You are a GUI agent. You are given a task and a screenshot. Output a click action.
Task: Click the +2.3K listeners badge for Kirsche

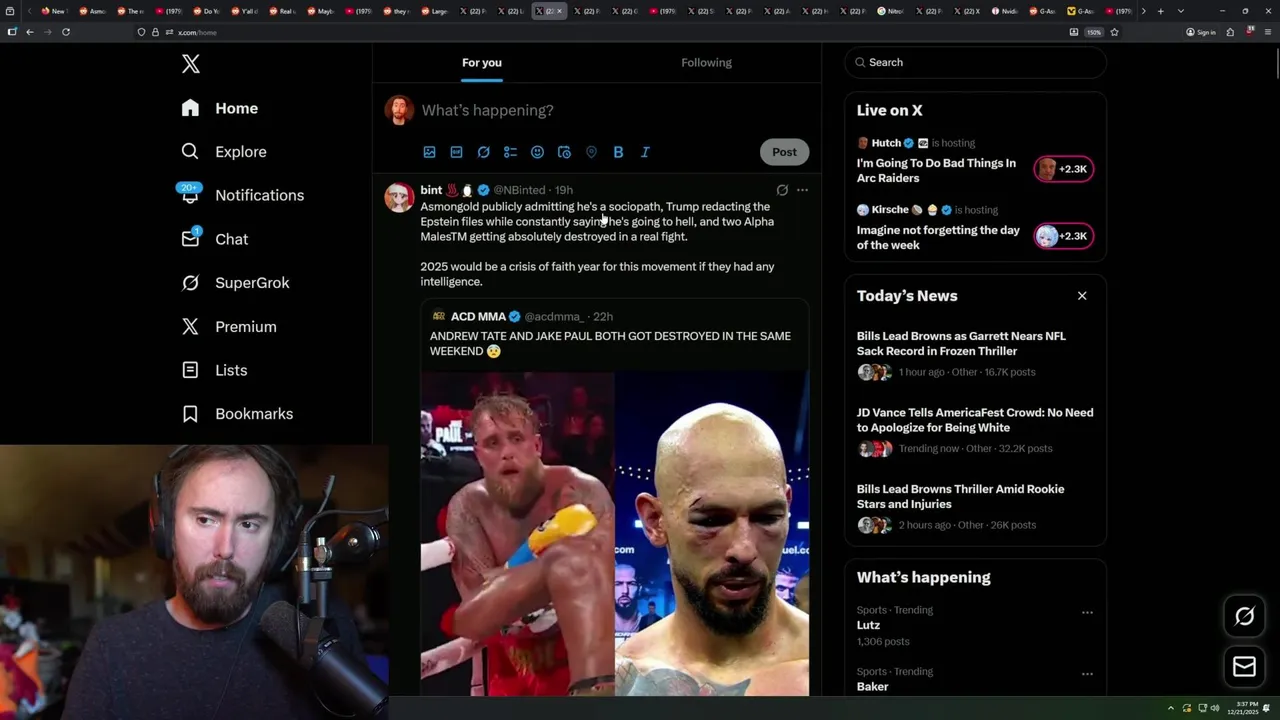tap(1064, 236)
